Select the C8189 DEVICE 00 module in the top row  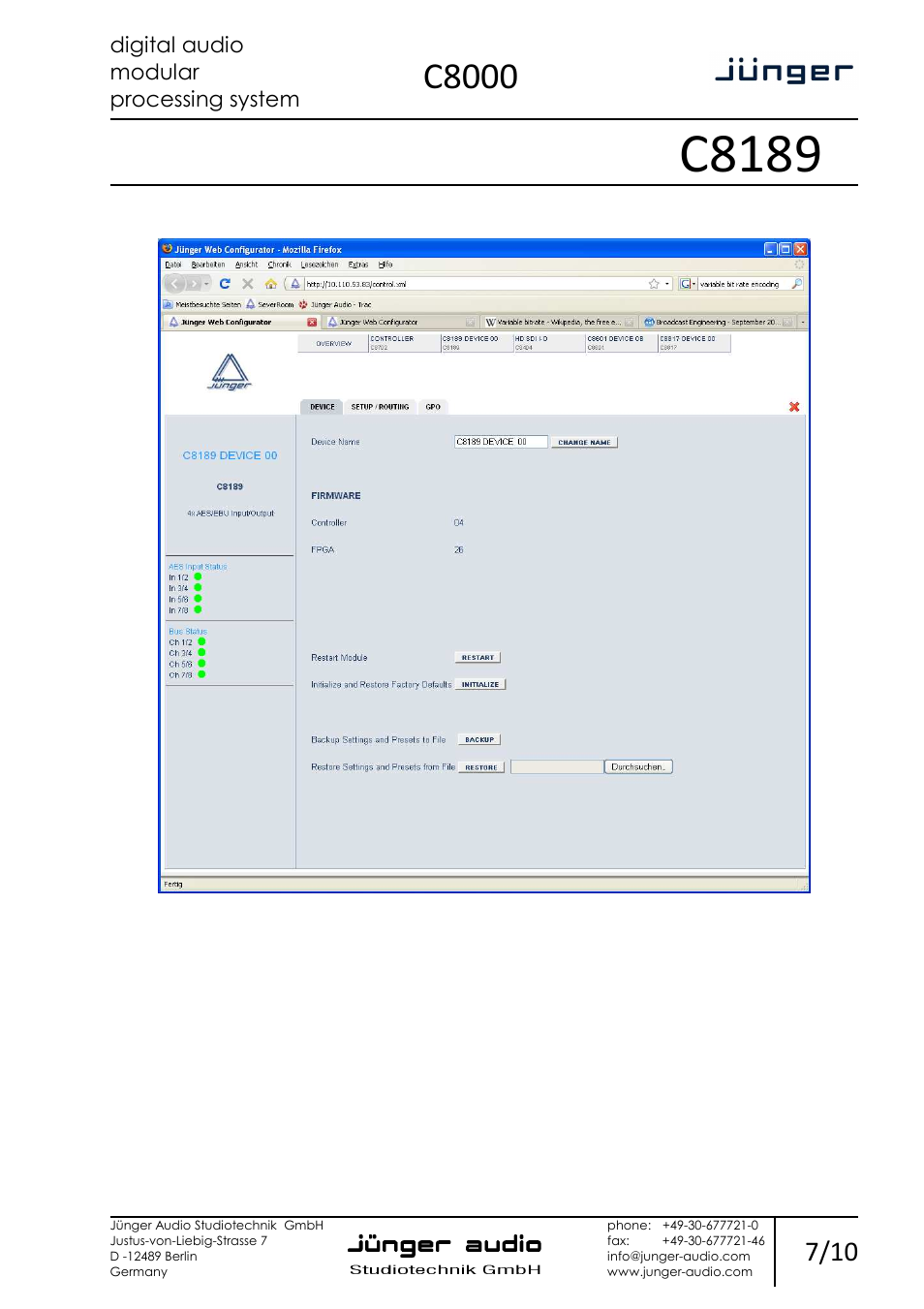477,343
